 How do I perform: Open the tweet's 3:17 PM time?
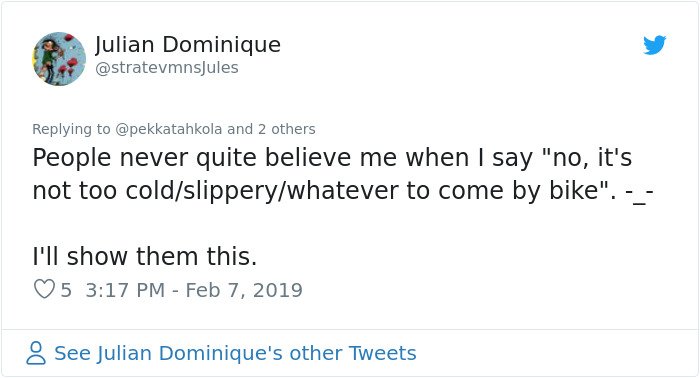(125, 290)
